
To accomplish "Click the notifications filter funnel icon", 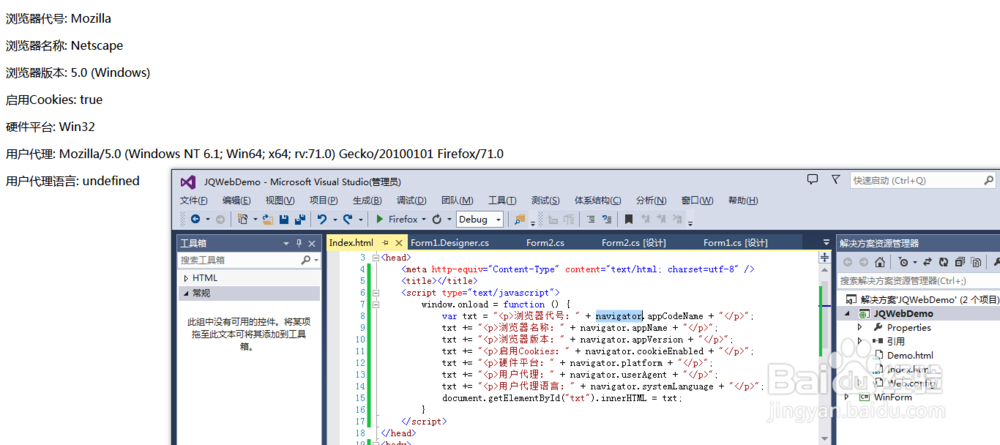I will click(835, 180).
